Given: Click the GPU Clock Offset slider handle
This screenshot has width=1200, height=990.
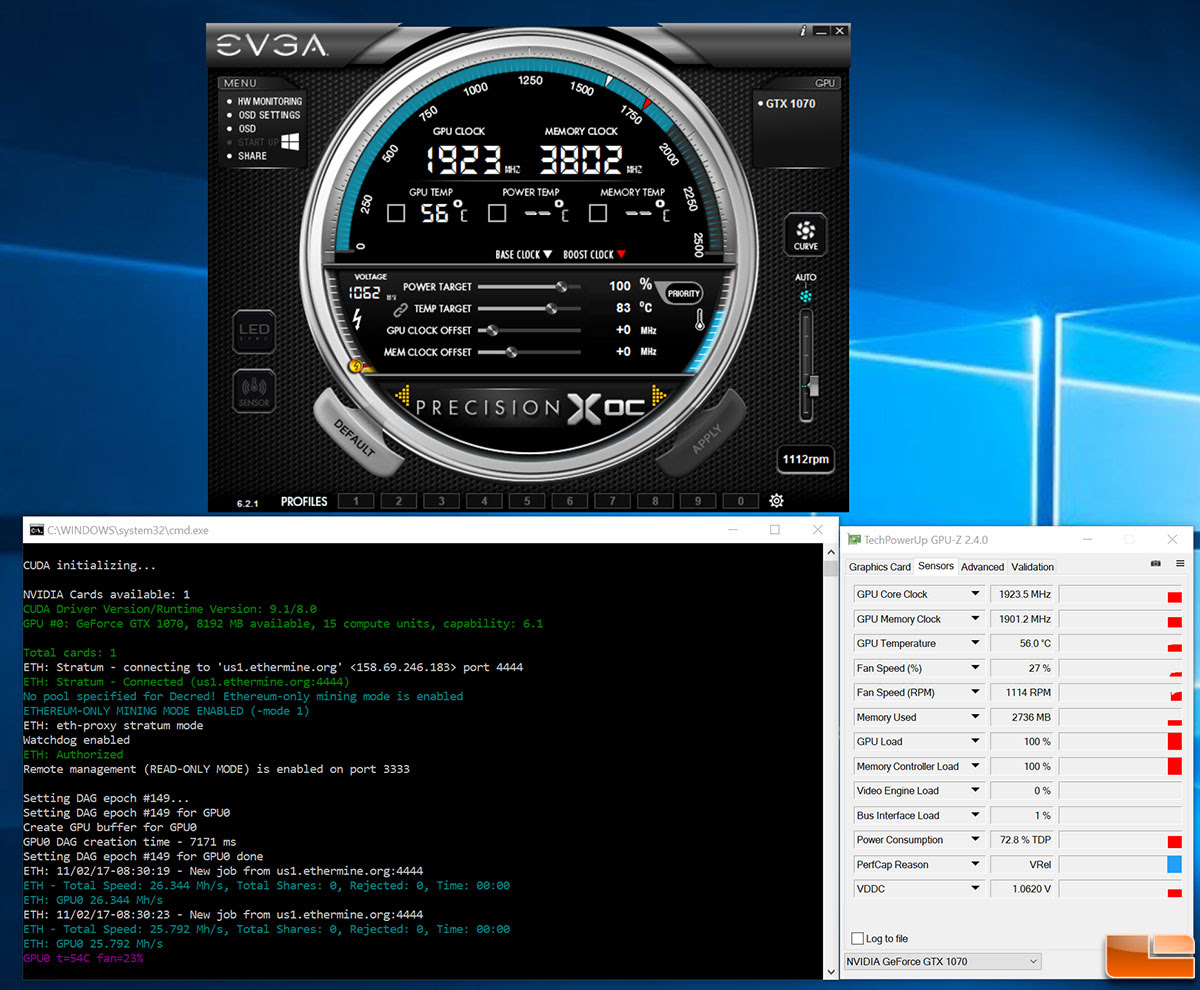Looking at the screenshot, I should coord(493,330).
